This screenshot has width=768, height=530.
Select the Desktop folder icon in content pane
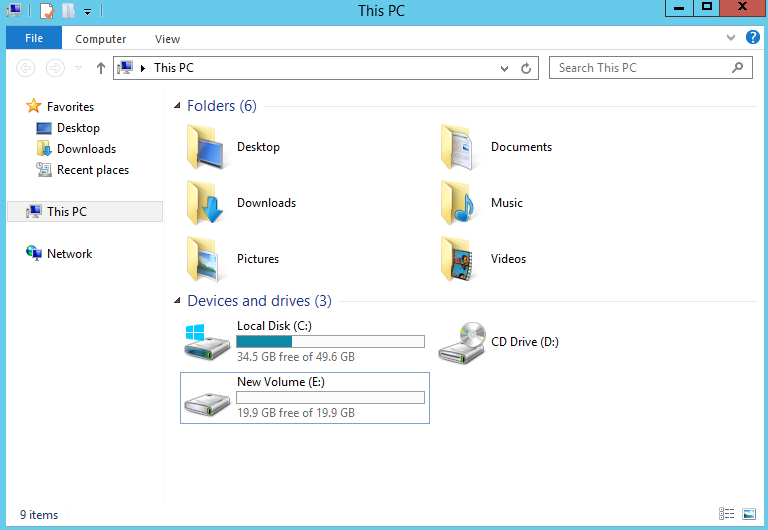pyautogui.click(x=206, y=147)
